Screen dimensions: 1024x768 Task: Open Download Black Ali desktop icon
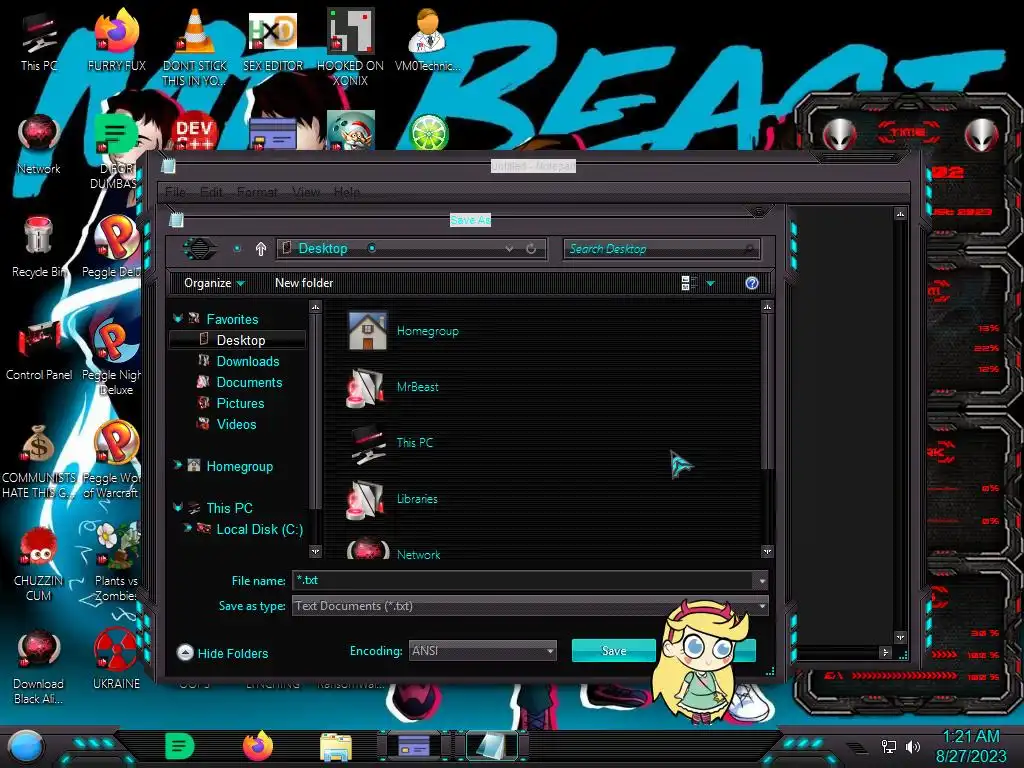[x=39, y=667]
